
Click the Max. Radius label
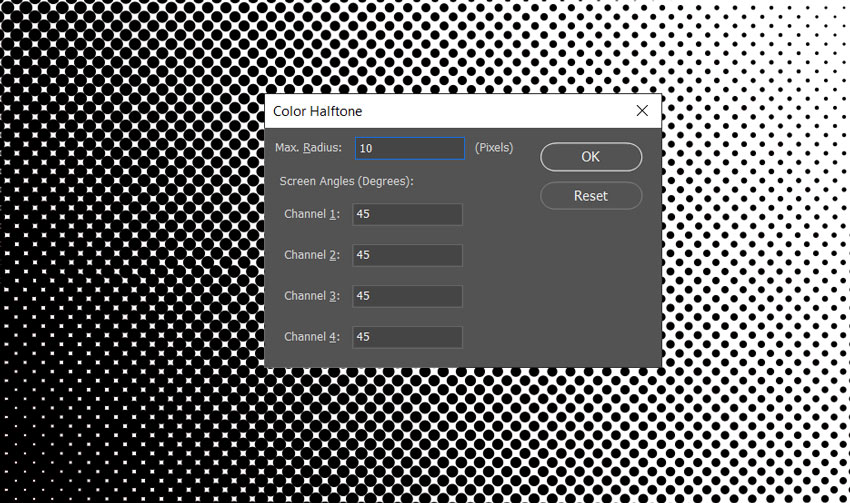[308, 147]
